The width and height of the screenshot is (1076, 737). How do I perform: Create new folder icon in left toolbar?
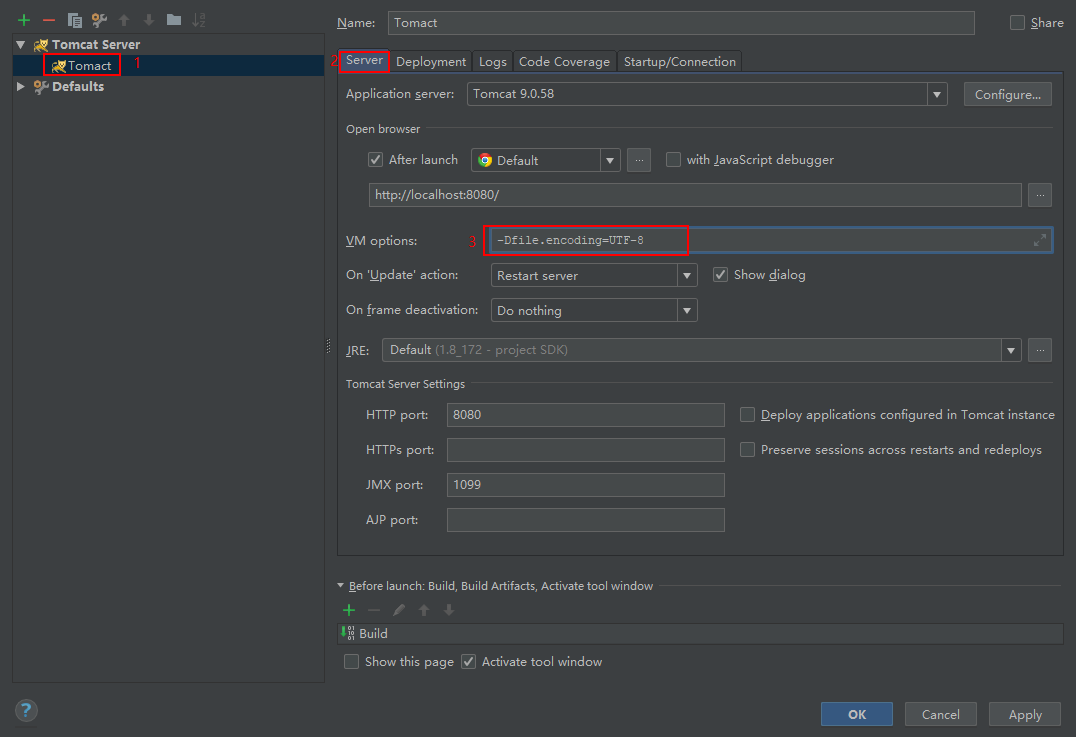click(174, 20)
